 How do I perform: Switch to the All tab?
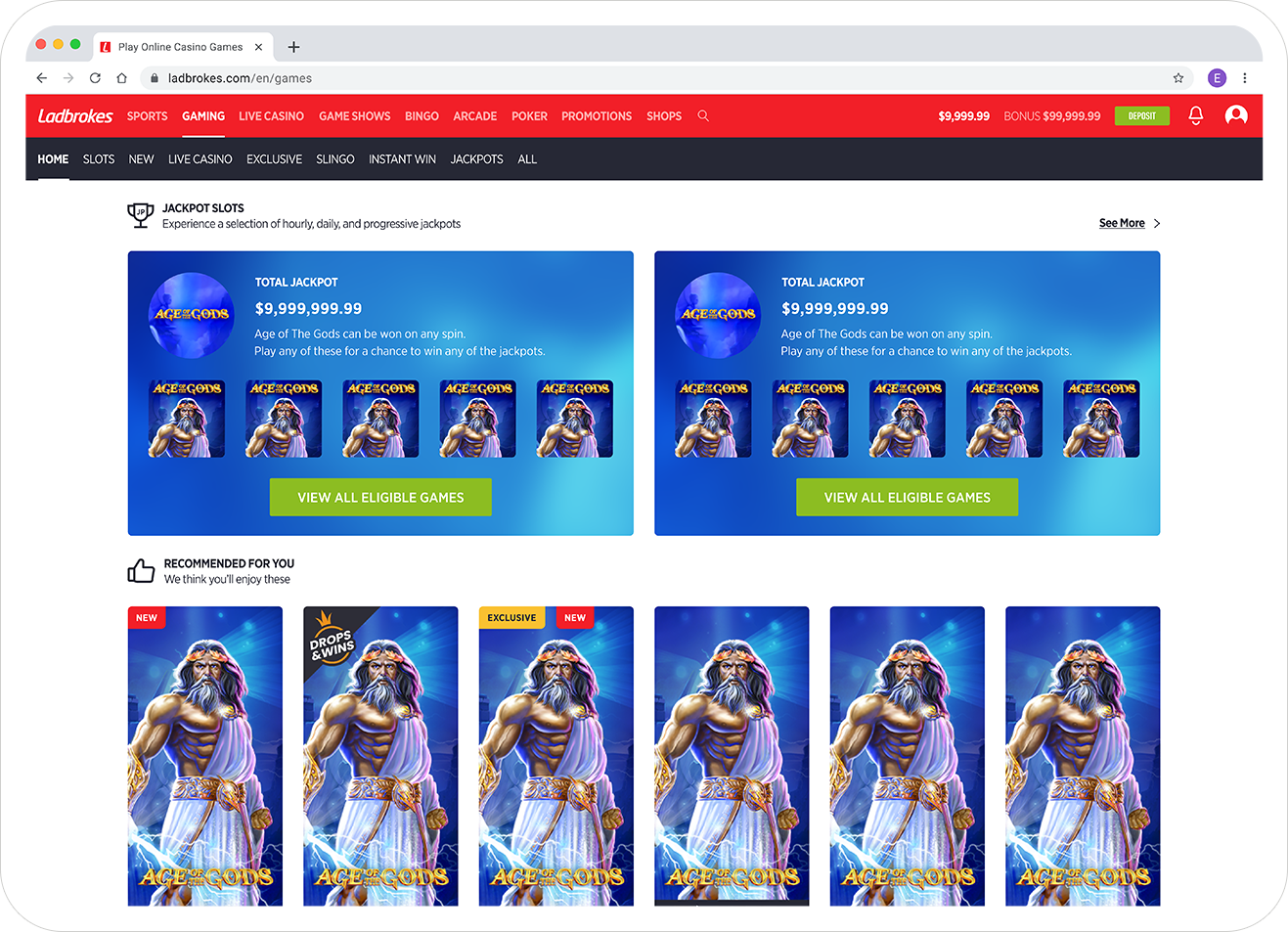pos(527,159)
